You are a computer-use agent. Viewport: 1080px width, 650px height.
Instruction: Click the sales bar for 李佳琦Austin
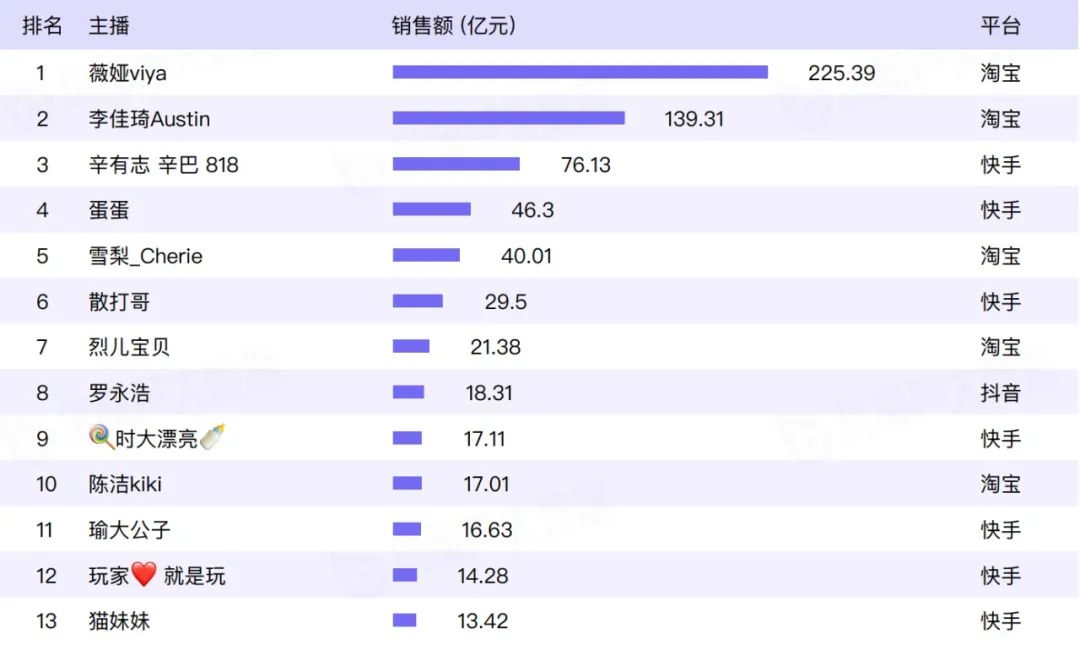[x=508, y=118]
